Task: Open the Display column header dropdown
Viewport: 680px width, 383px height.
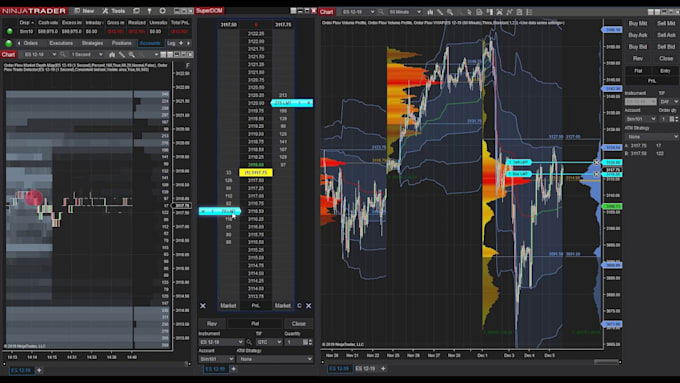Action: [x=26, y=23]
